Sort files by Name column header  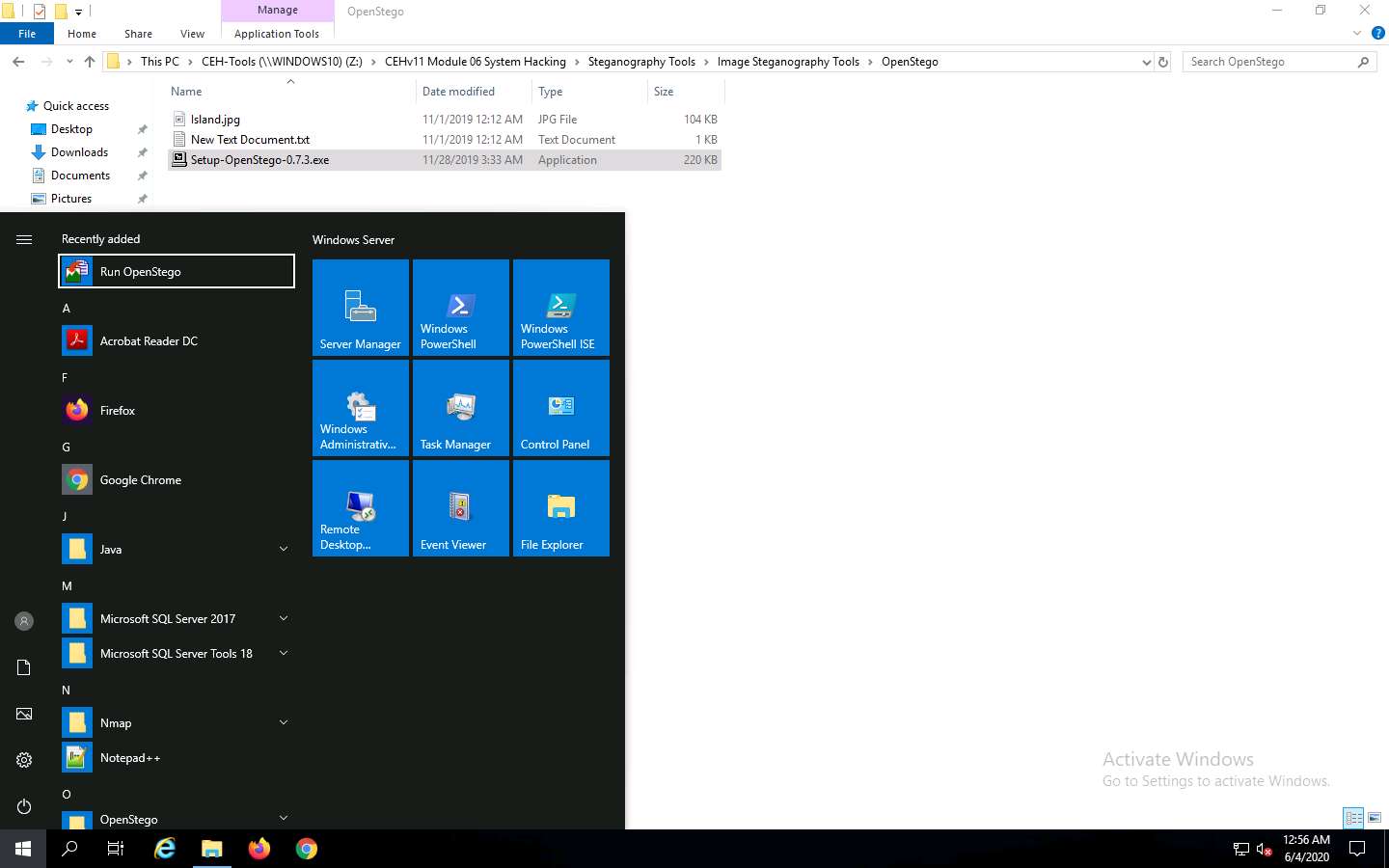point(290,92)
